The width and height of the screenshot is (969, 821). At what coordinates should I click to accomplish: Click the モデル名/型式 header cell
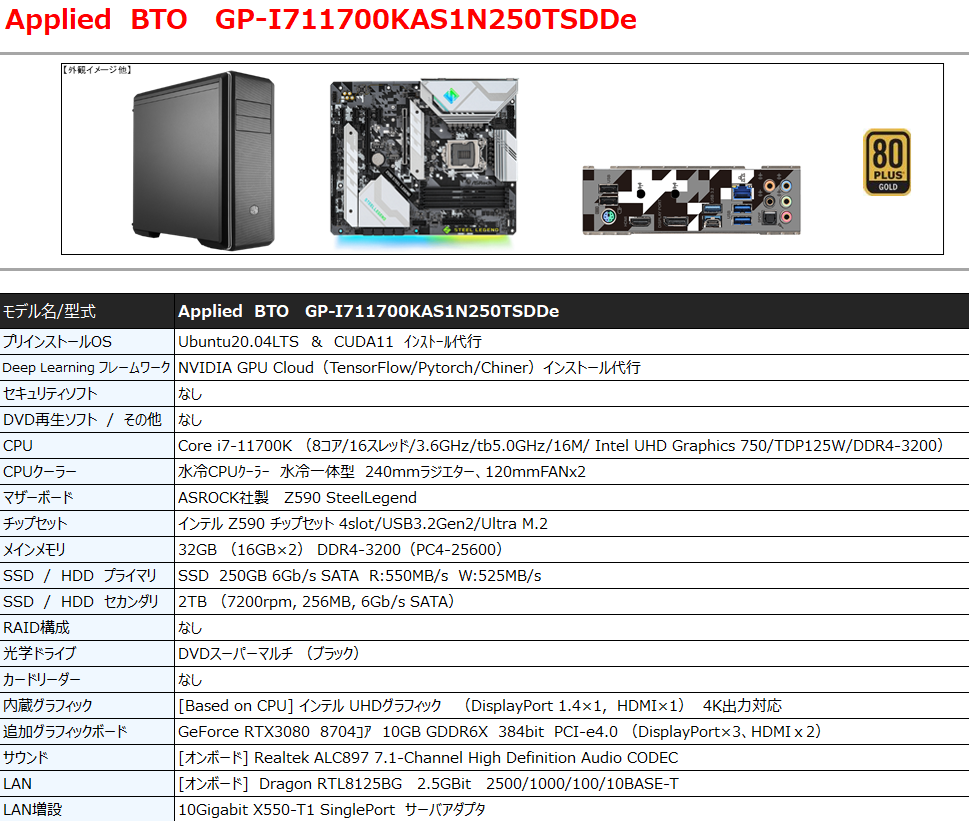87,311
